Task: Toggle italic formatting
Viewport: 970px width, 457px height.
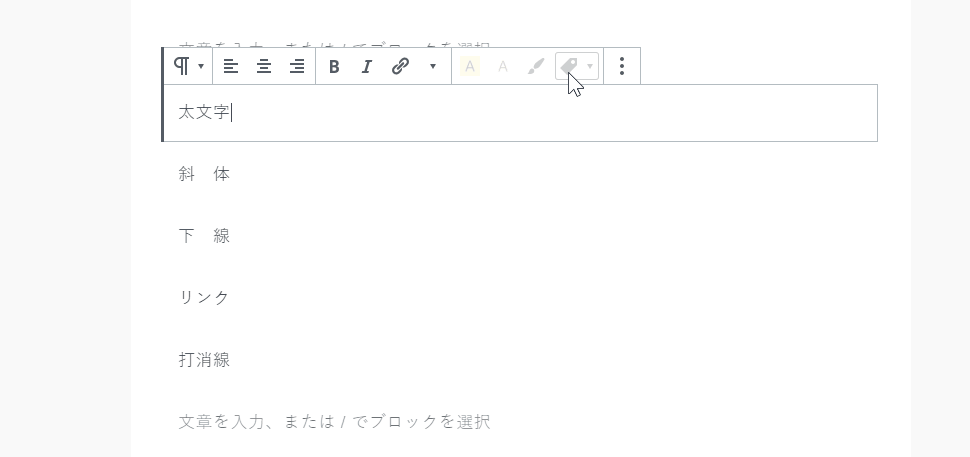Action: click(x=367, y=66)
